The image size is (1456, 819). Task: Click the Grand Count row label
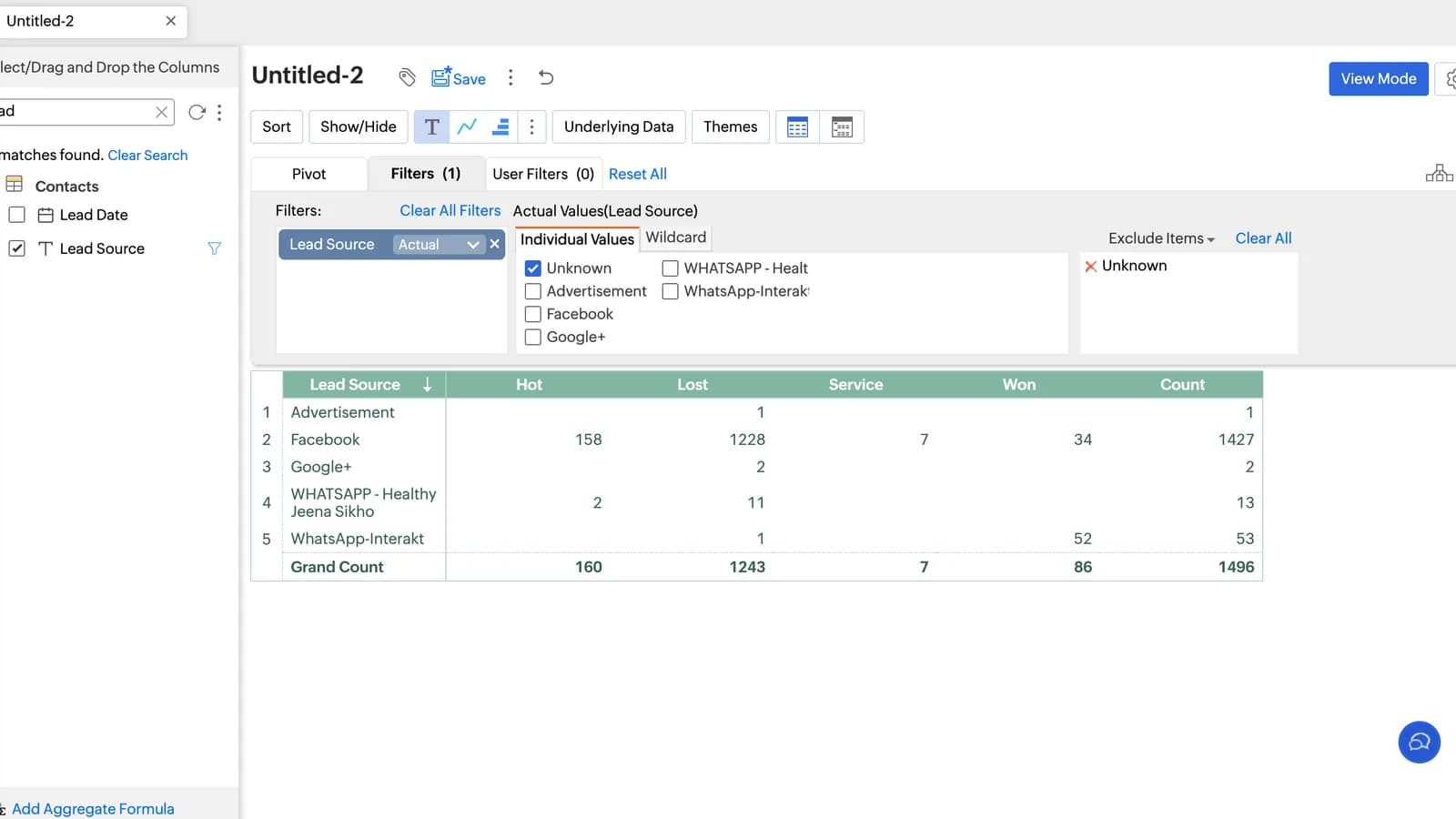337,567
